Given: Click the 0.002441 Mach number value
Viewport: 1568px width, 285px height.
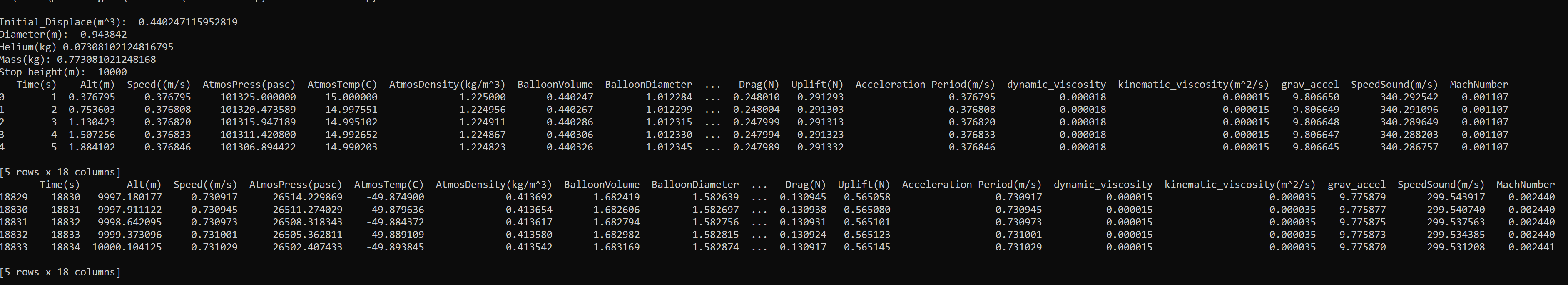Looking at the screenshot, I should pyautogui.click(x=1531, y=247).
